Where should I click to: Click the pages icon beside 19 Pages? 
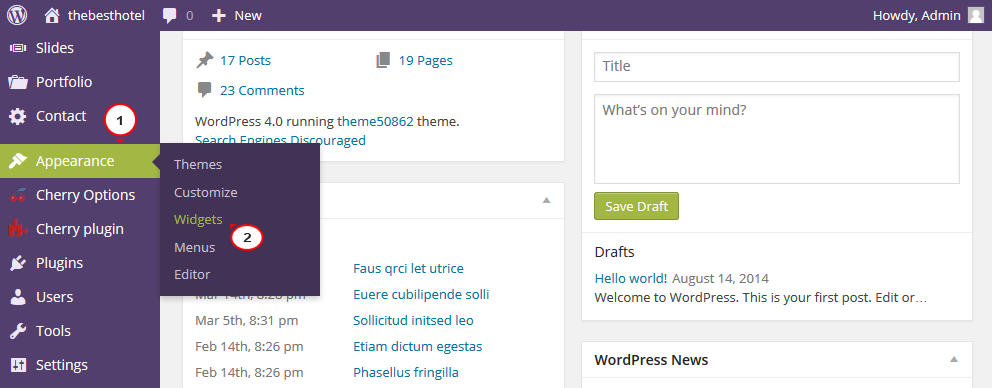pos(383,61)
